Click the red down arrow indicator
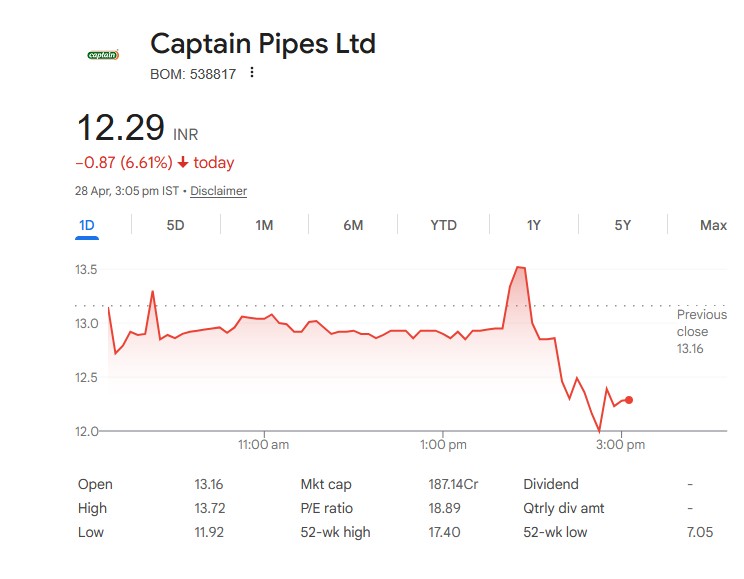Screen dimensions: 744x579 click(183, 163)
